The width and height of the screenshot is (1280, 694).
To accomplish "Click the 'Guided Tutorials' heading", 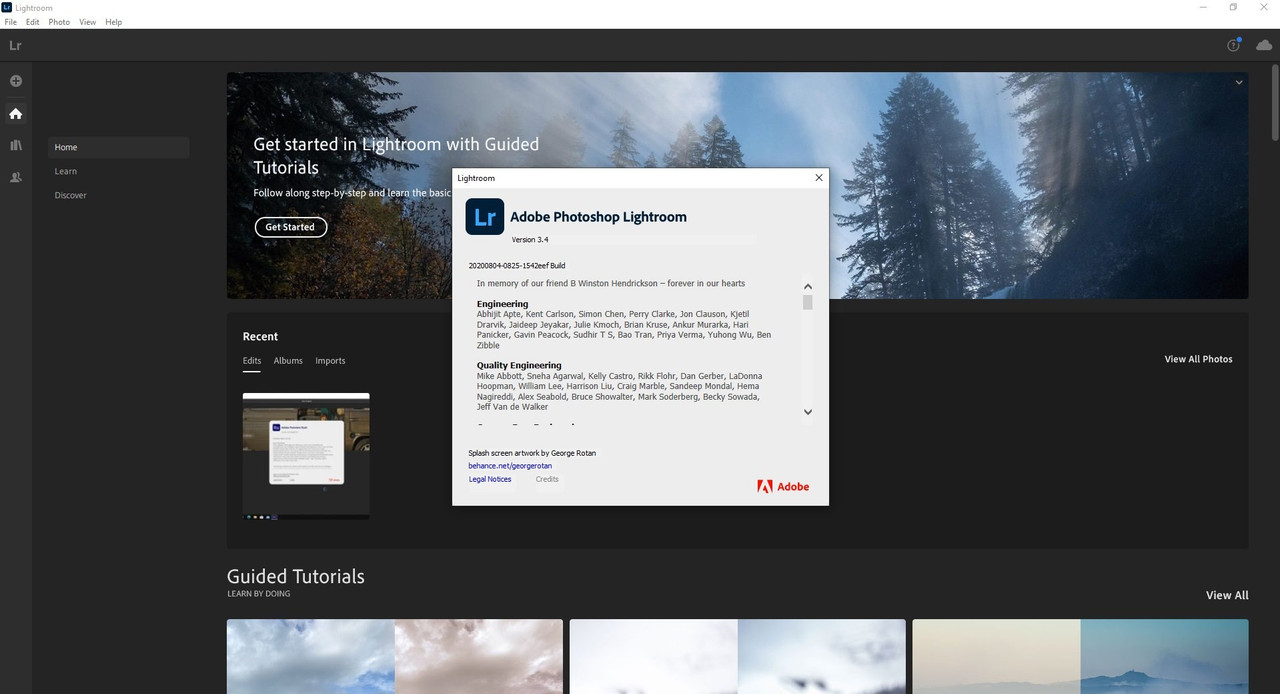I will 296,577.
